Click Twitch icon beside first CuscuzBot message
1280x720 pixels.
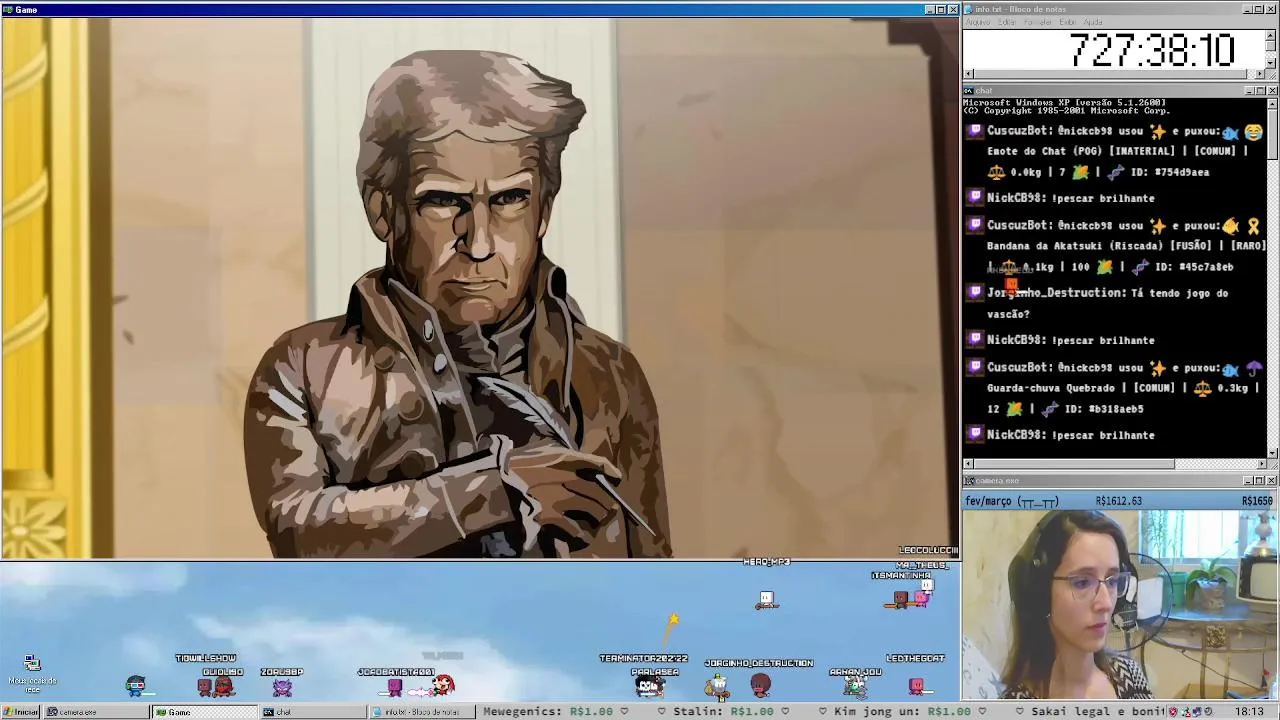(976, 131)
